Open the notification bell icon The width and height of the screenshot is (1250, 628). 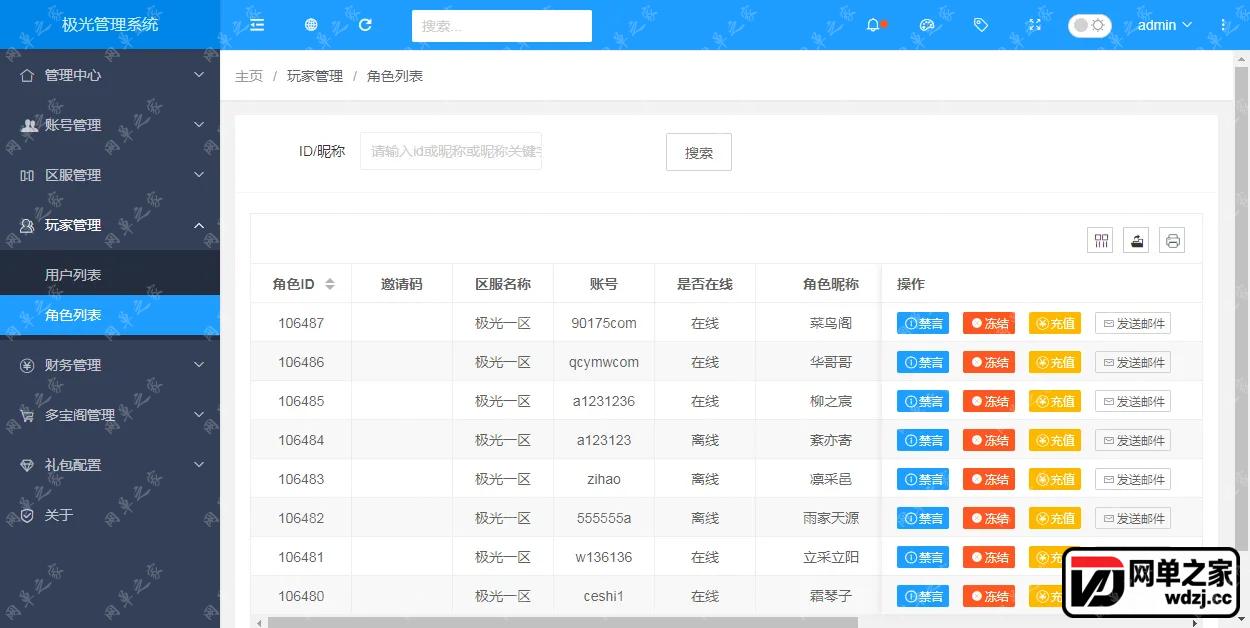click(x=873, y=25)
